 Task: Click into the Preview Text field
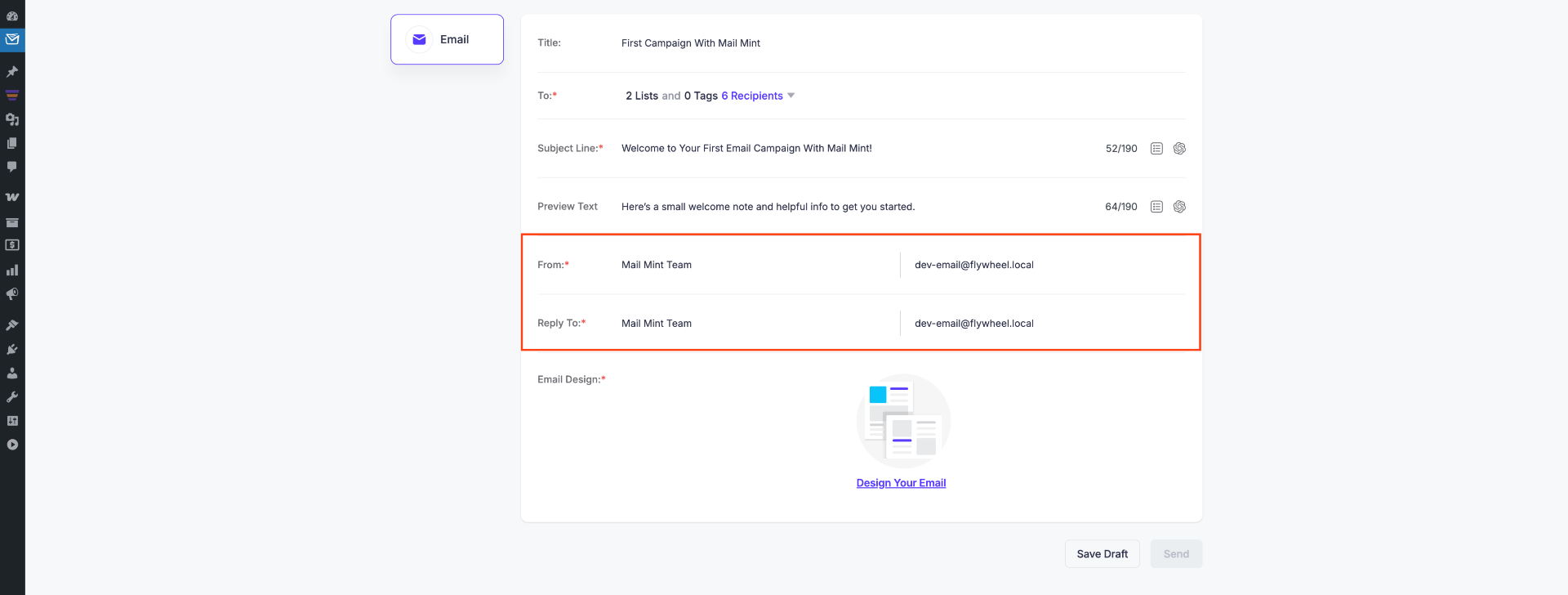(x=857, y=207)
